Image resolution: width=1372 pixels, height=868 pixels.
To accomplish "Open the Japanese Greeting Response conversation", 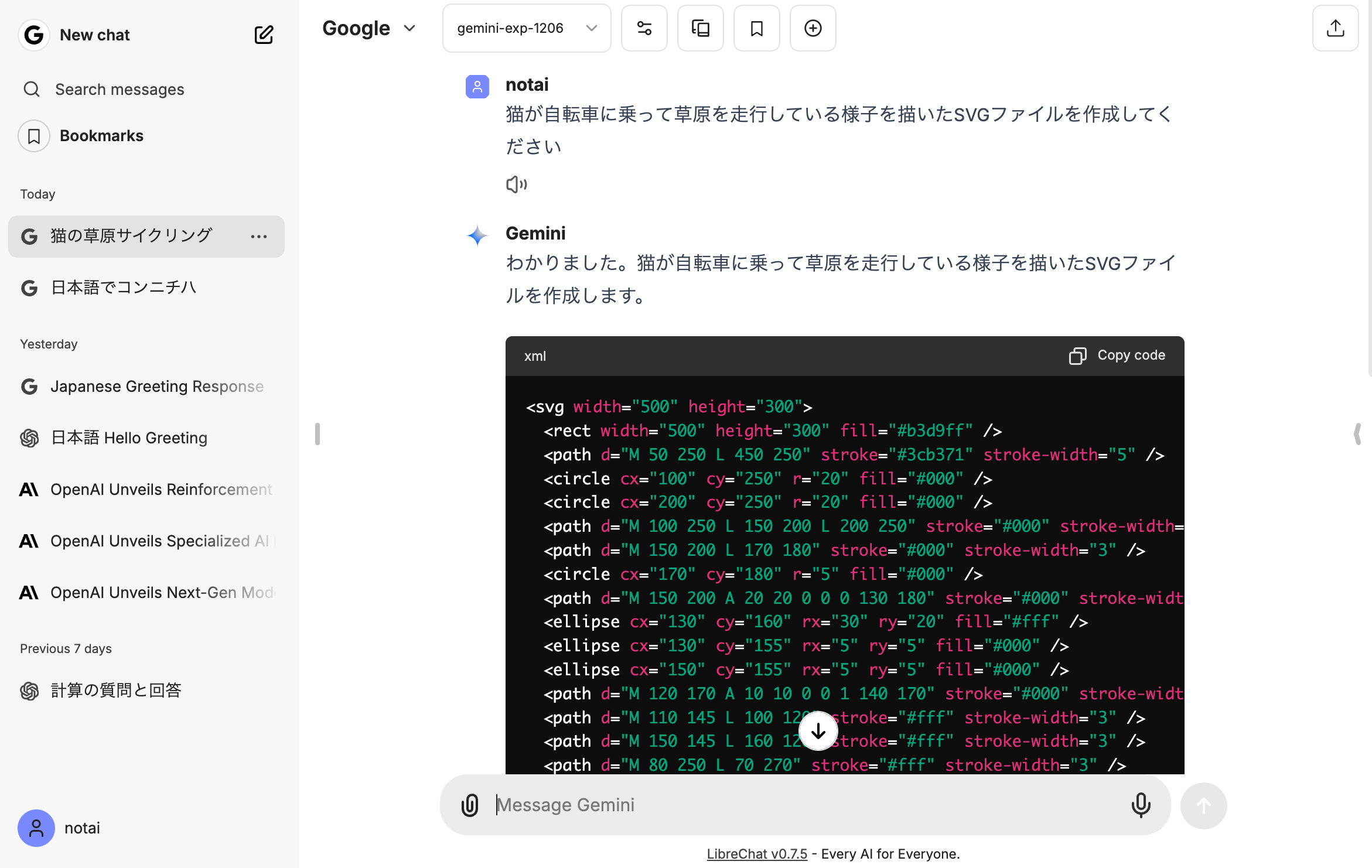I will 156,387.
